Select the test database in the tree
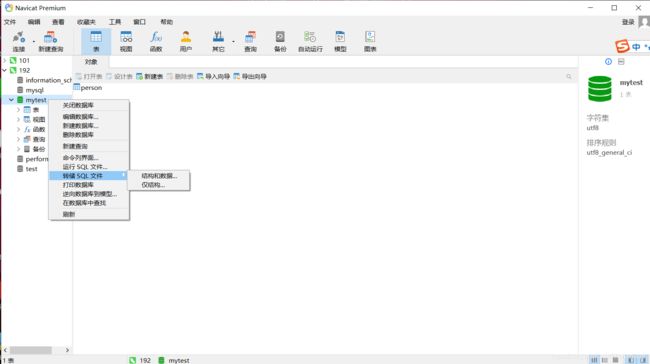Viewport: 650px width, 364px height. 27,169
